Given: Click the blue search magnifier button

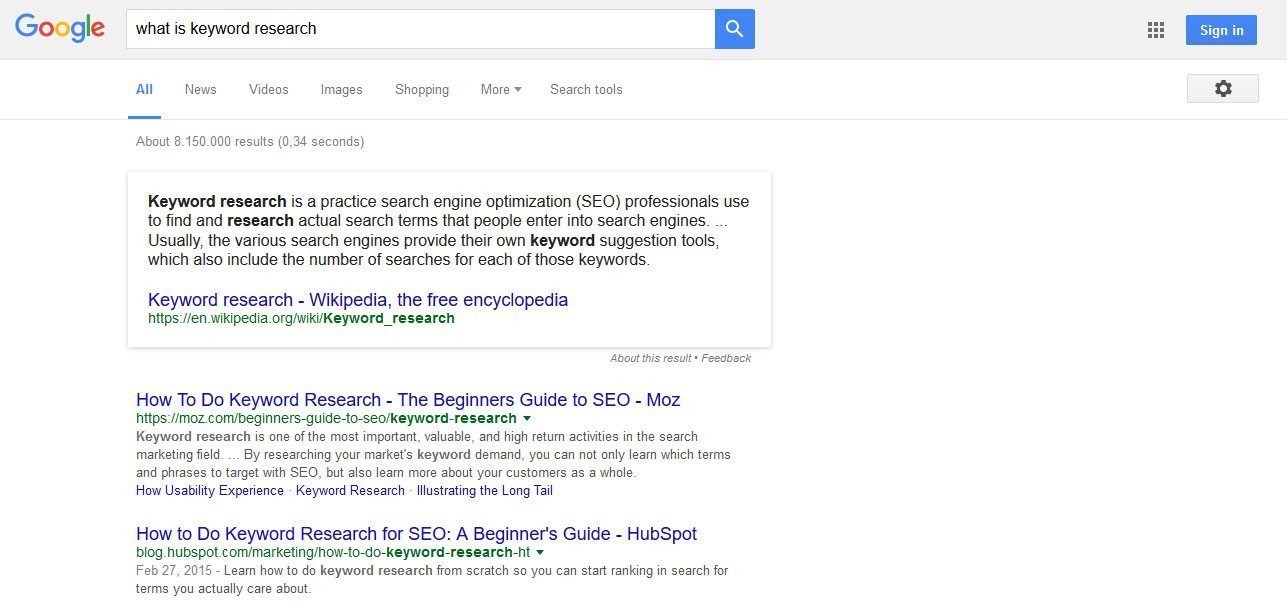Looking at the screenshot, I should click(x=735, y=29).
